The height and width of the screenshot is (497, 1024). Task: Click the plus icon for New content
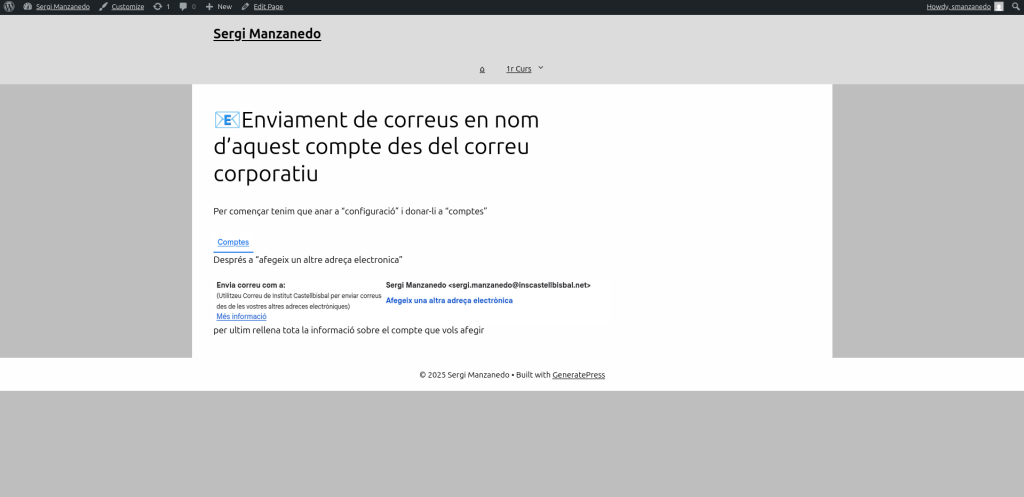point(209,6)
